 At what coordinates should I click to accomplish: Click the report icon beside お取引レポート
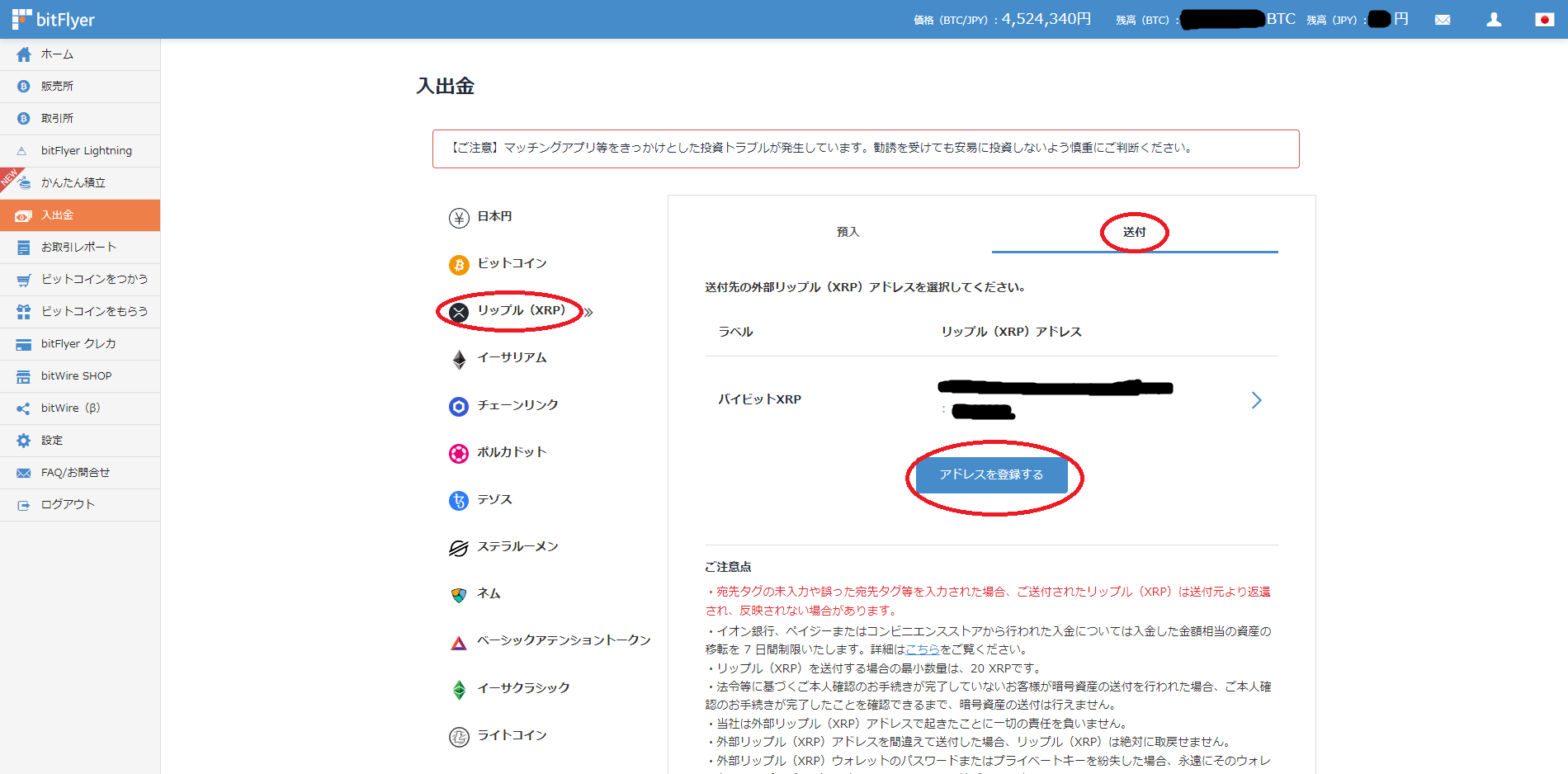click(24, 248)
